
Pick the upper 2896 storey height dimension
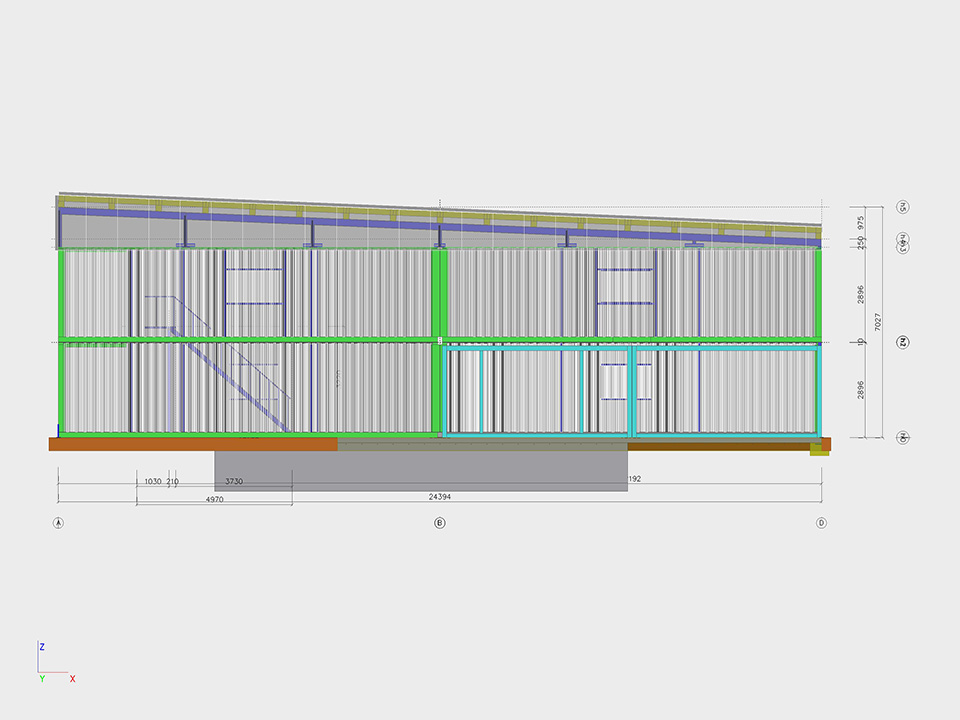coord(861,294)
